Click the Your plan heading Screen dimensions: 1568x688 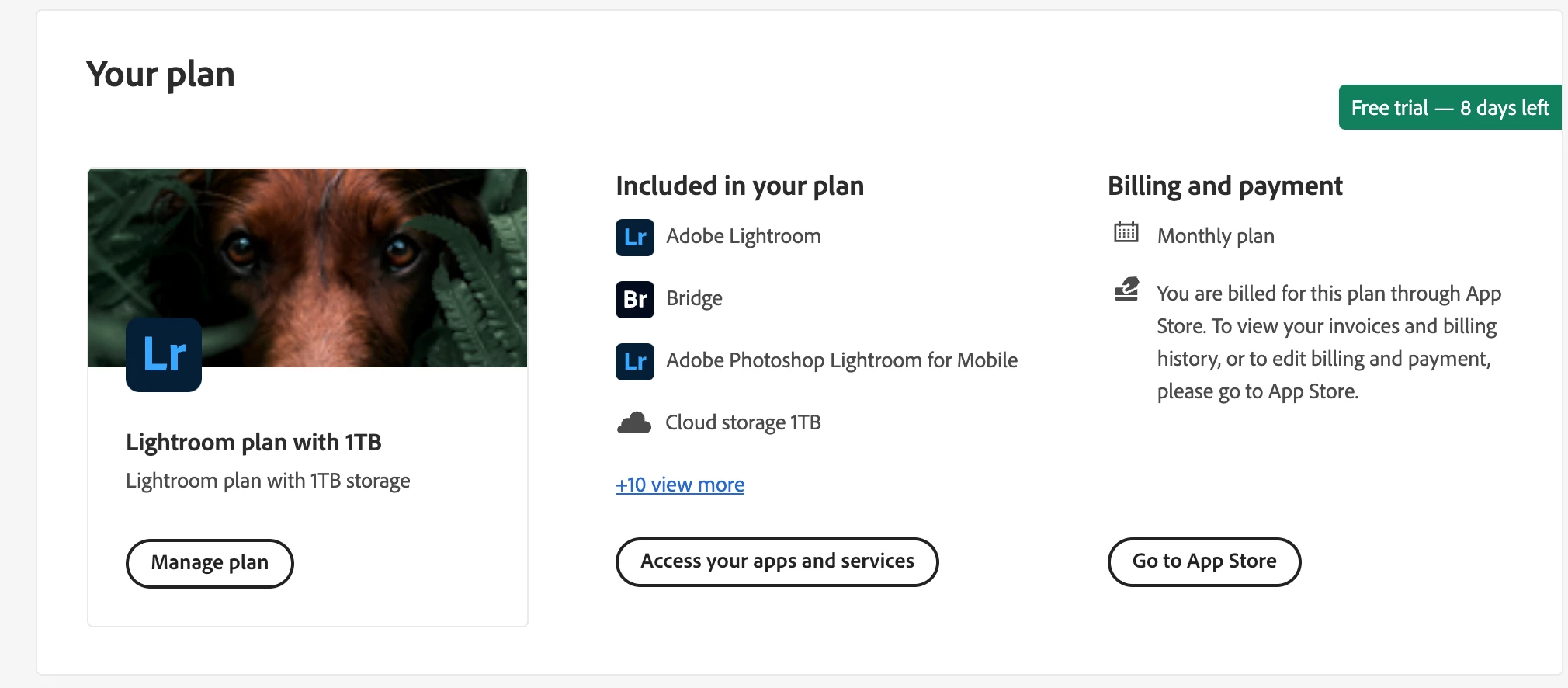(x=161, y=75)
